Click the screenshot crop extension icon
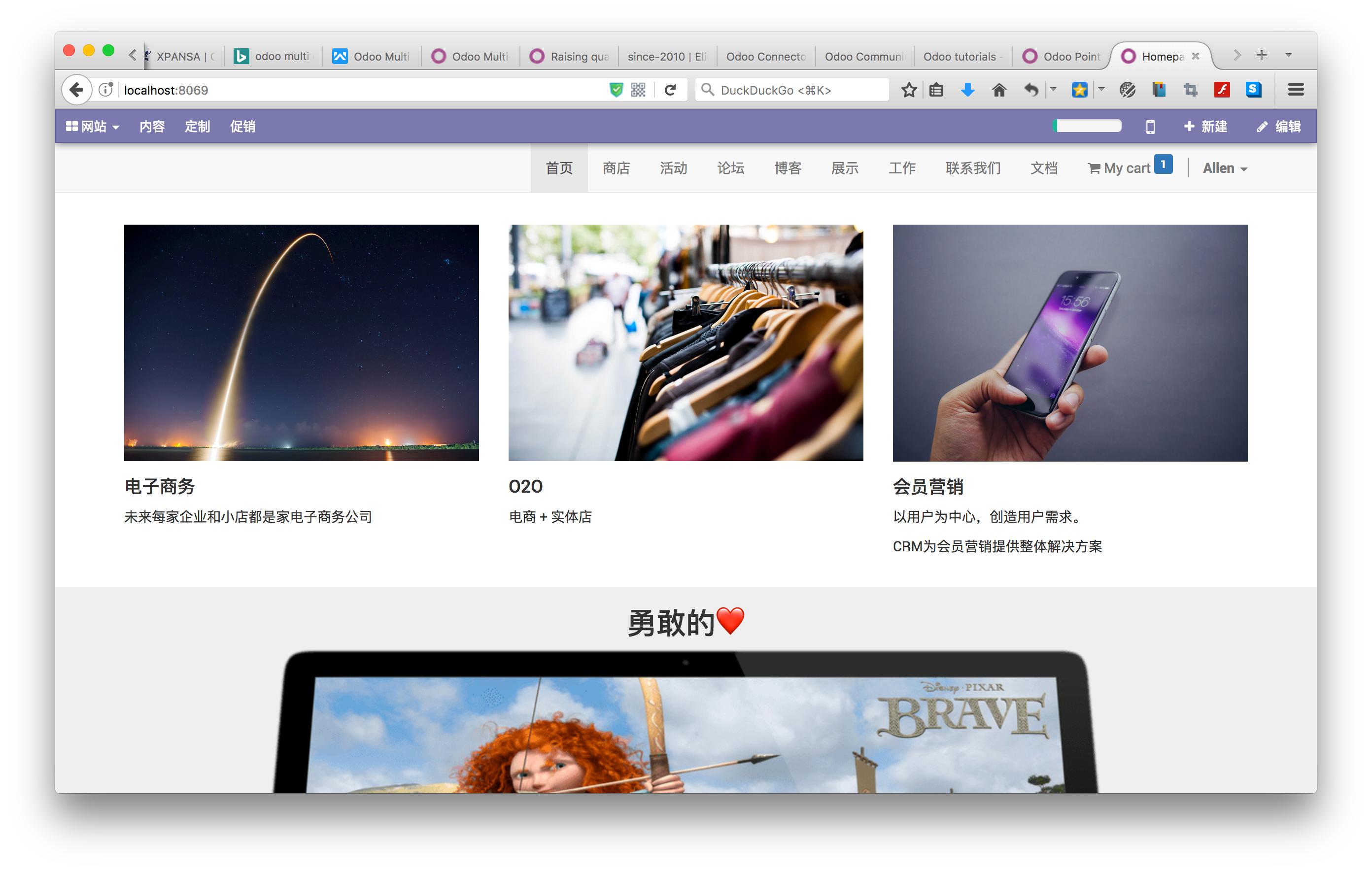 [1190, 90]
